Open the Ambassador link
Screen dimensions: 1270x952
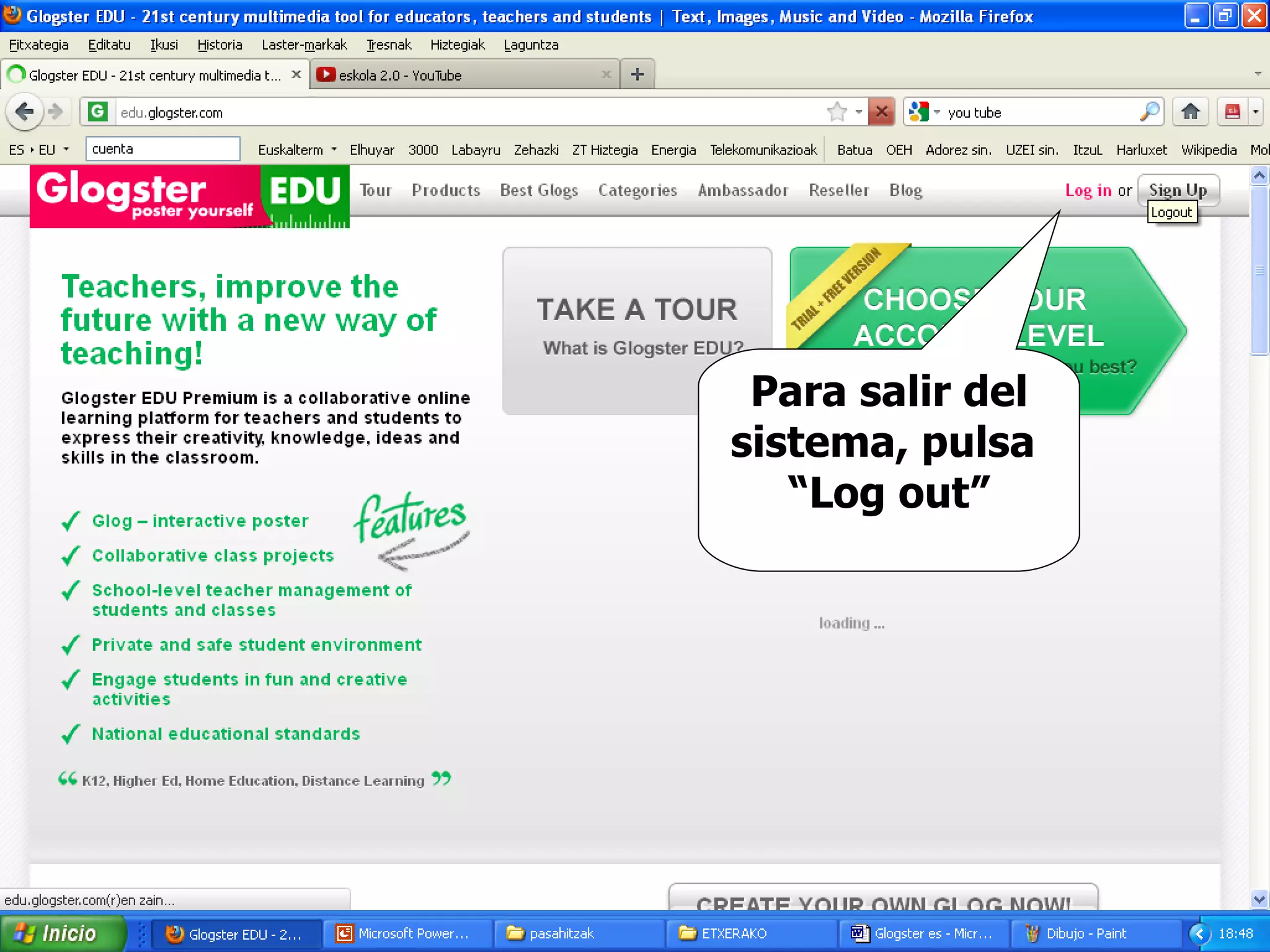pyautogui.click(x=743, y=190)
